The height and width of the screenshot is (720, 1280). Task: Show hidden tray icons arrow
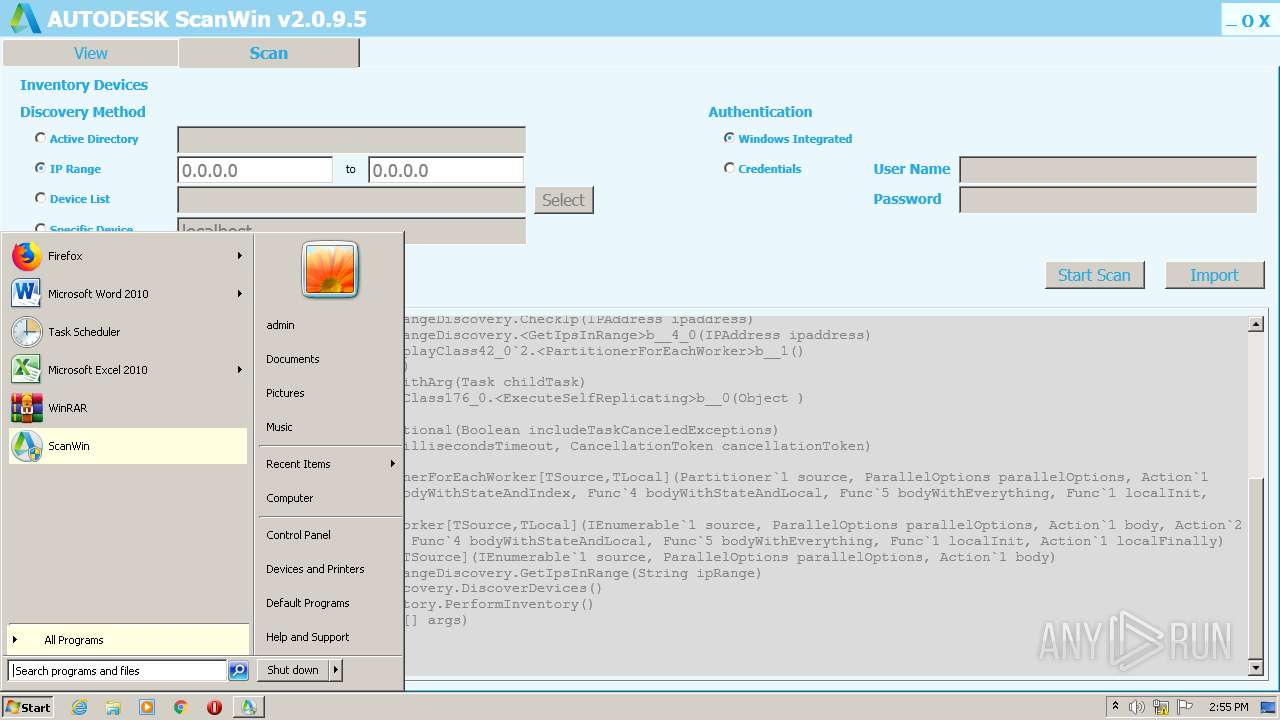[1115, 707]
